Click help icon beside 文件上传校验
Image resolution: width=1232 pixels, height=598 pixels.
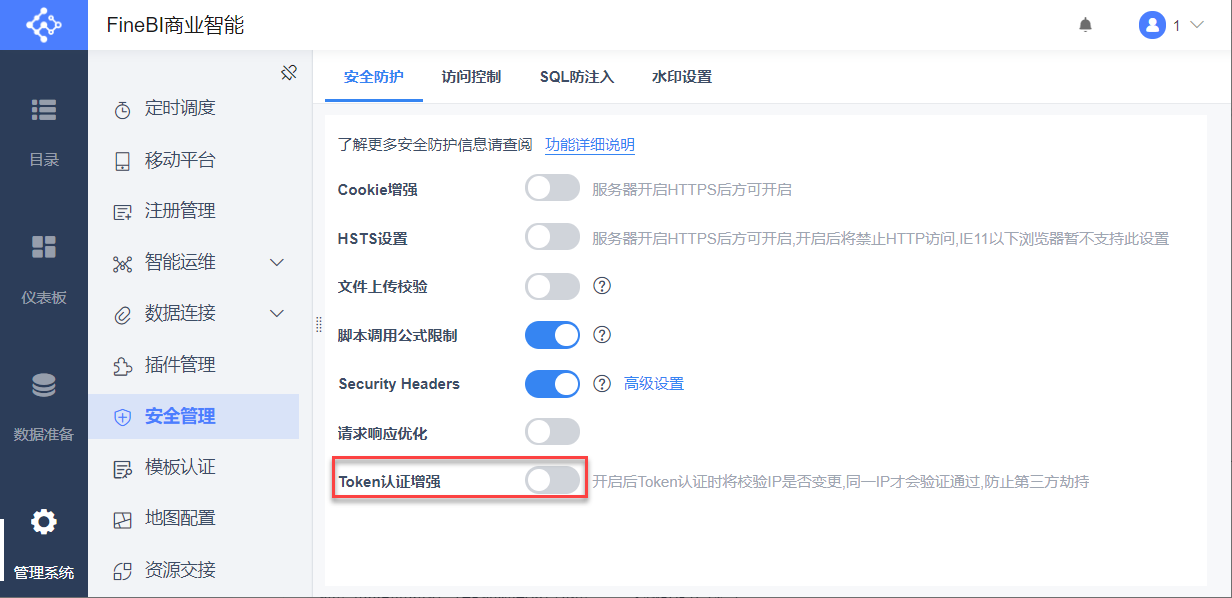tap(602, 286)
